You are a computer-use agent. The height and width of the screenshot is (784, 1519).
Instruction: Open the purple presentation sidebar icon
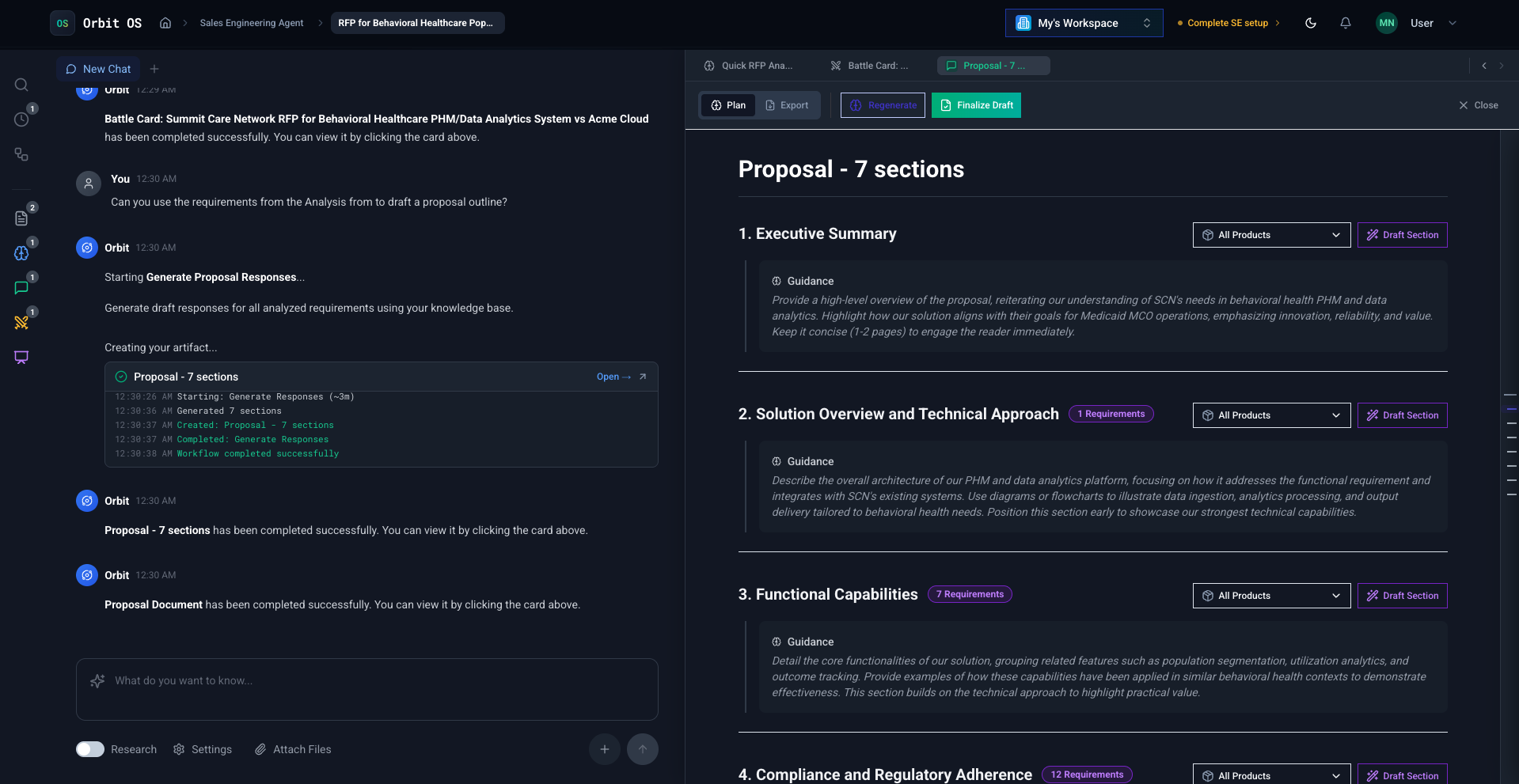point(21,357)
